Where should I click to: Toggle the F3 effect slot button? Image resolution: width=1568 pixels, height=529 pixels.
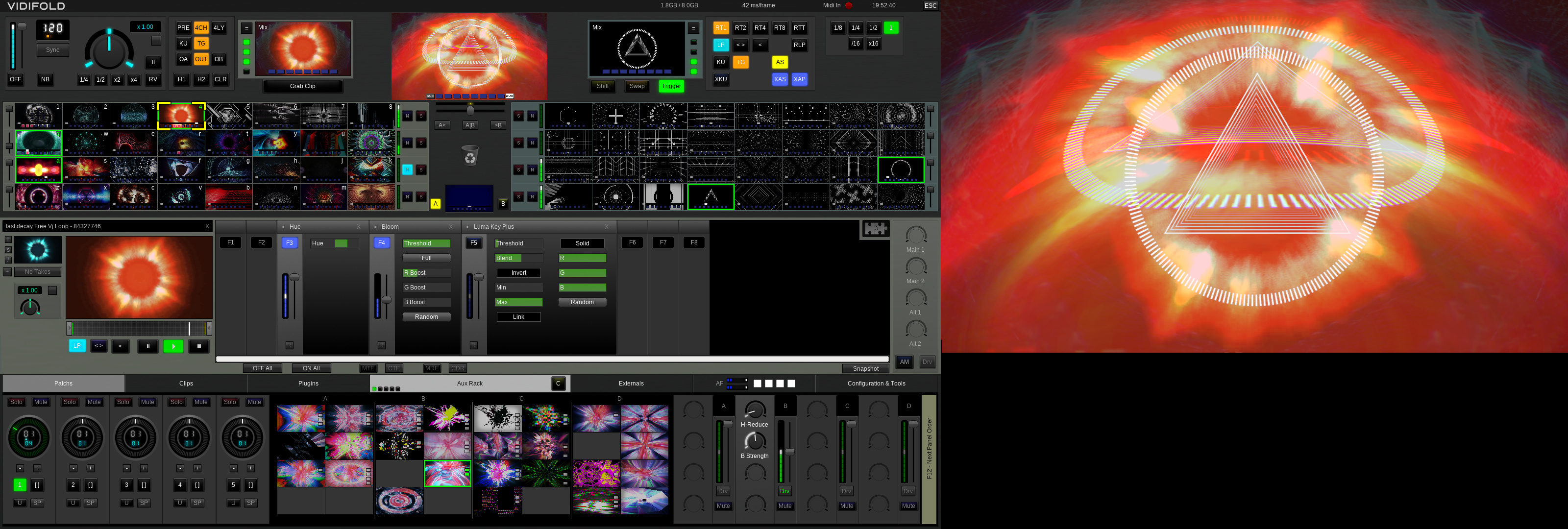(x=290, y=243)
